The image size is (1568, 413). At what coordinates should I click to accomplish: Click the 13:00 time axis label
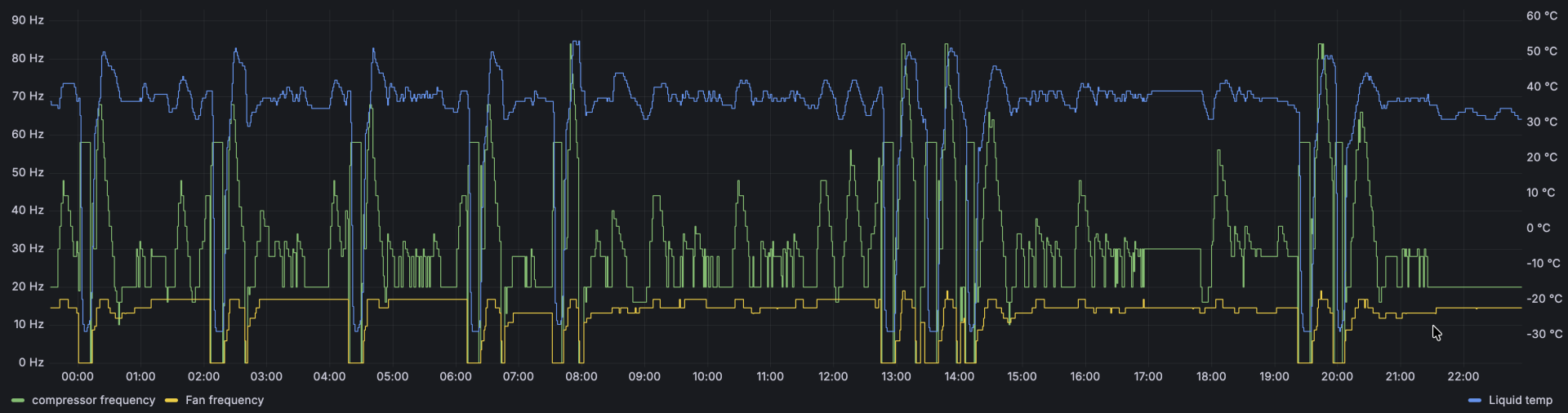coord(896,376)
